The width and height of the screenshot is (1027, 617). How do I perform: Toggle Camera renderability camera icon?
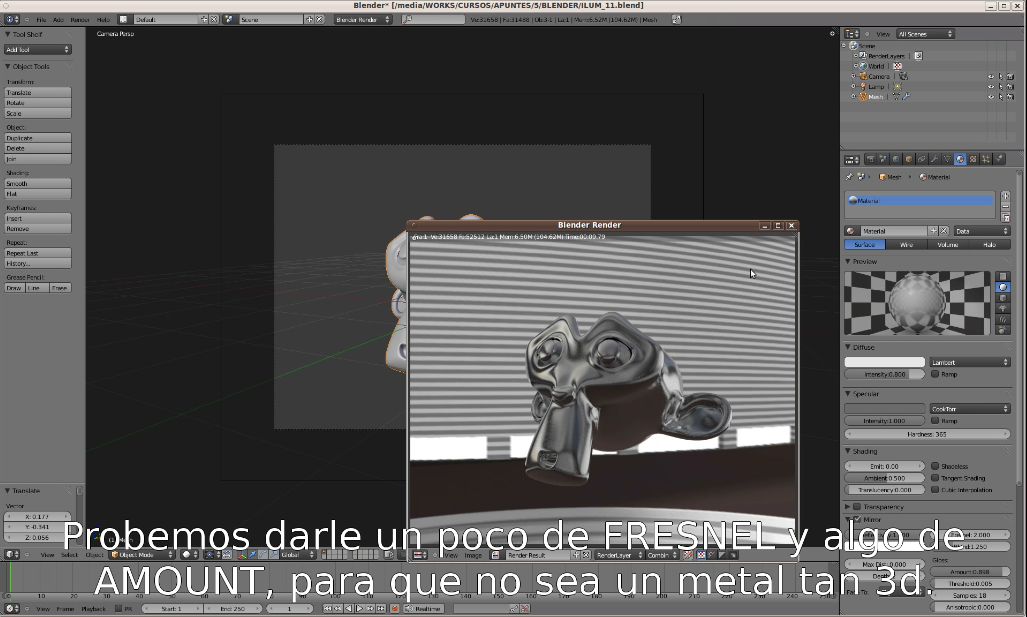click(1011, 77)
